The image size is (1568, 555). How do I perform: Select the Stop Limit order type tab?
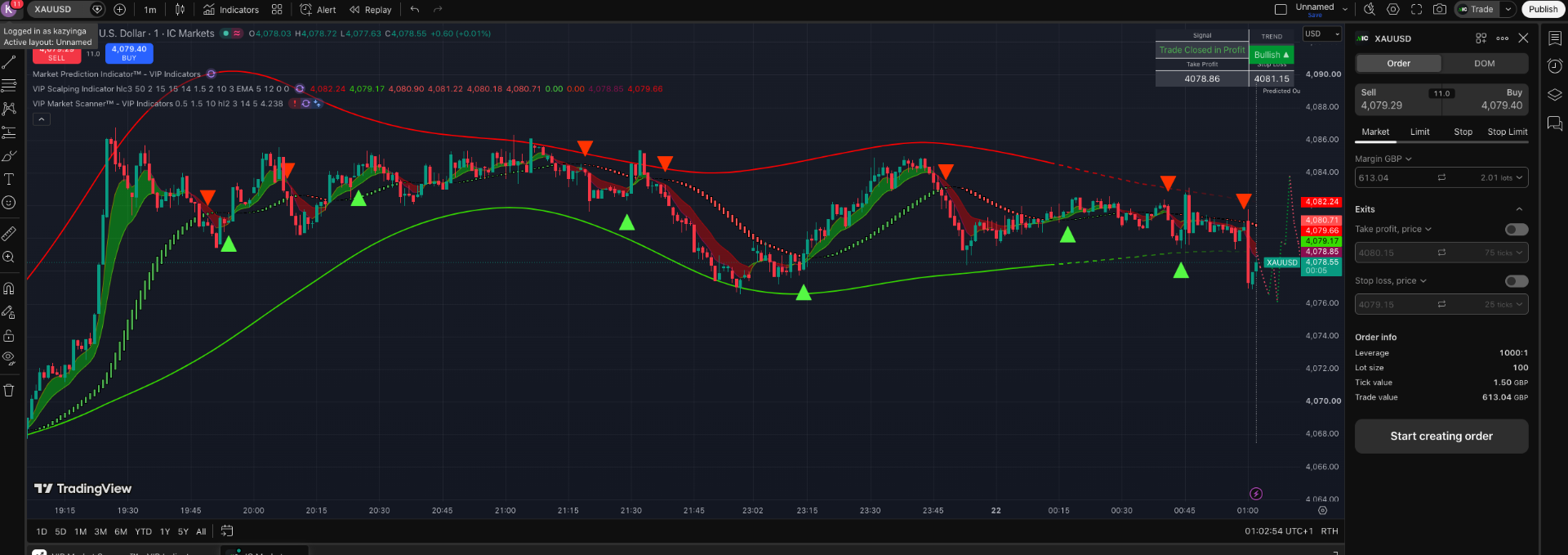click(x=1507, y=132)
